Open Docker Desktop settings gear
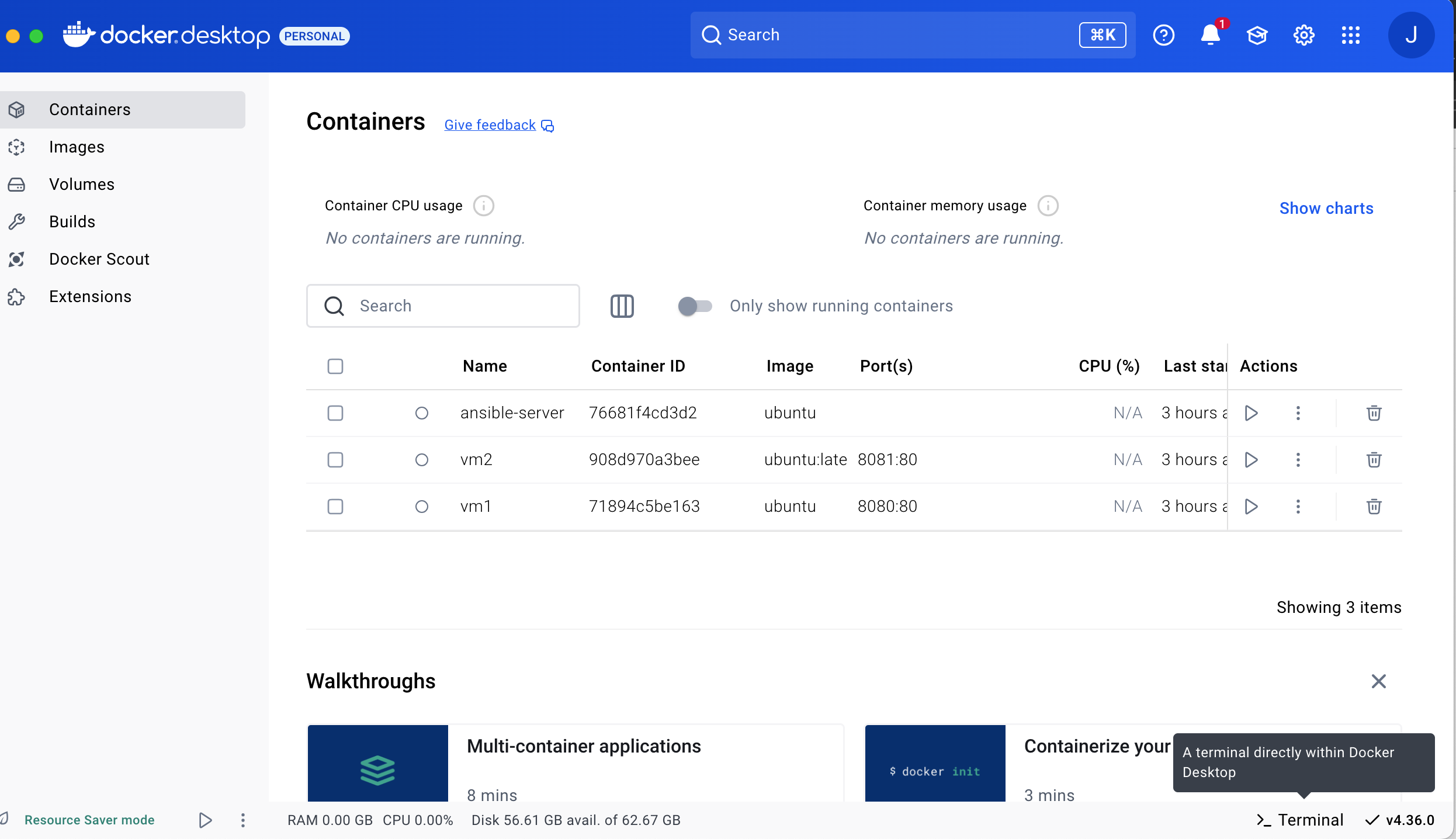 pos(1304,35)
